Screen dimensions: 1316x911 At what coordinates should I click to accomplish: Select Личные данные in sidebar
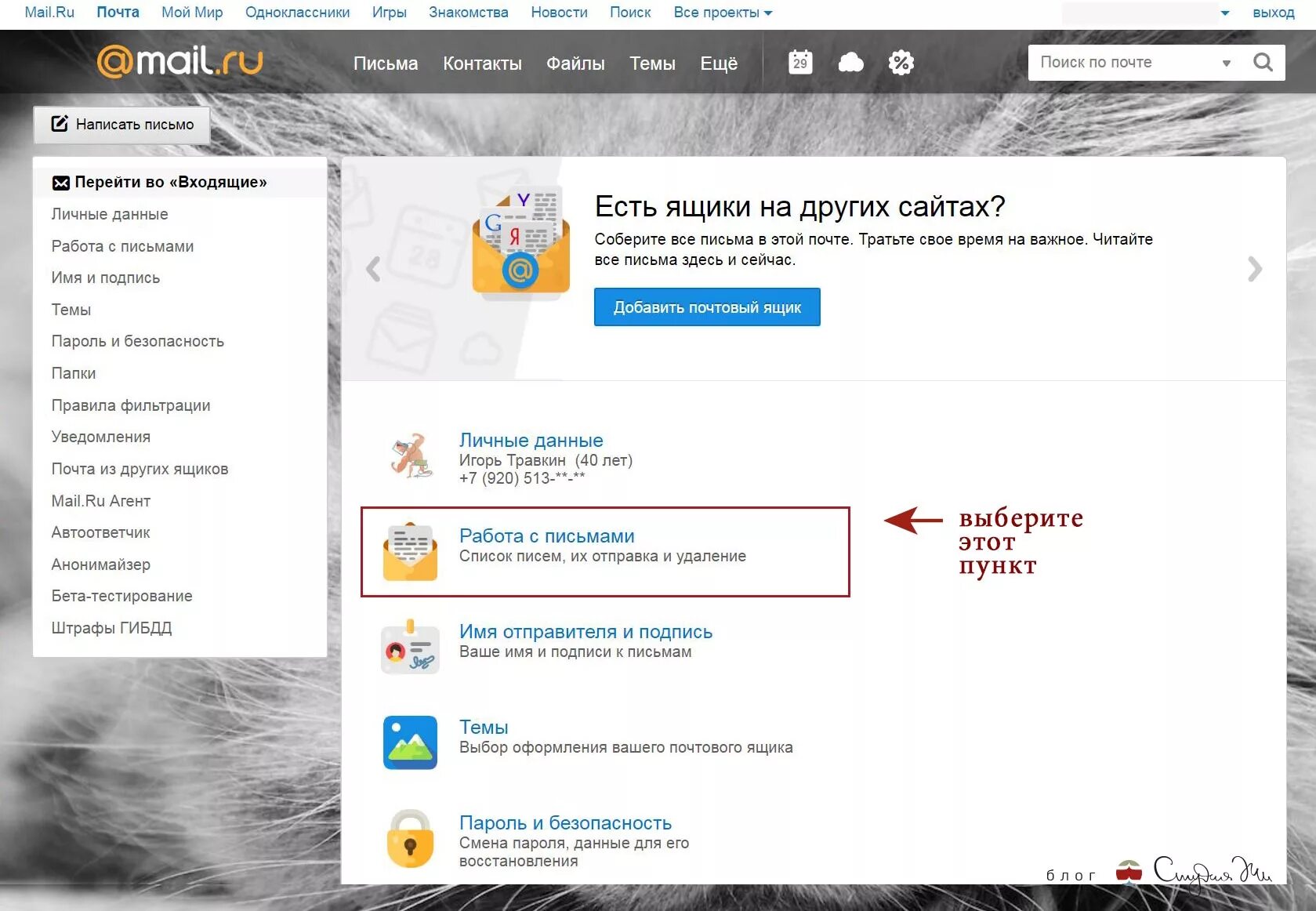[x=110, y=214]
